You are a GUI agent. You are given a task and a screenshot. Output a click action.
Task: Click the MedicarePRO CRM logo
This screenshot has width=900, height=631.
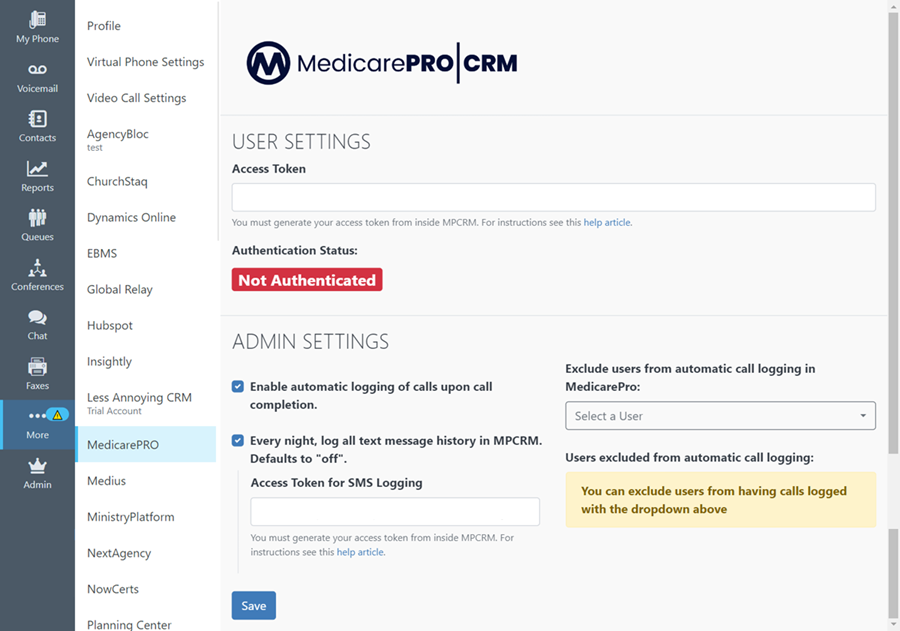[382, 63]
